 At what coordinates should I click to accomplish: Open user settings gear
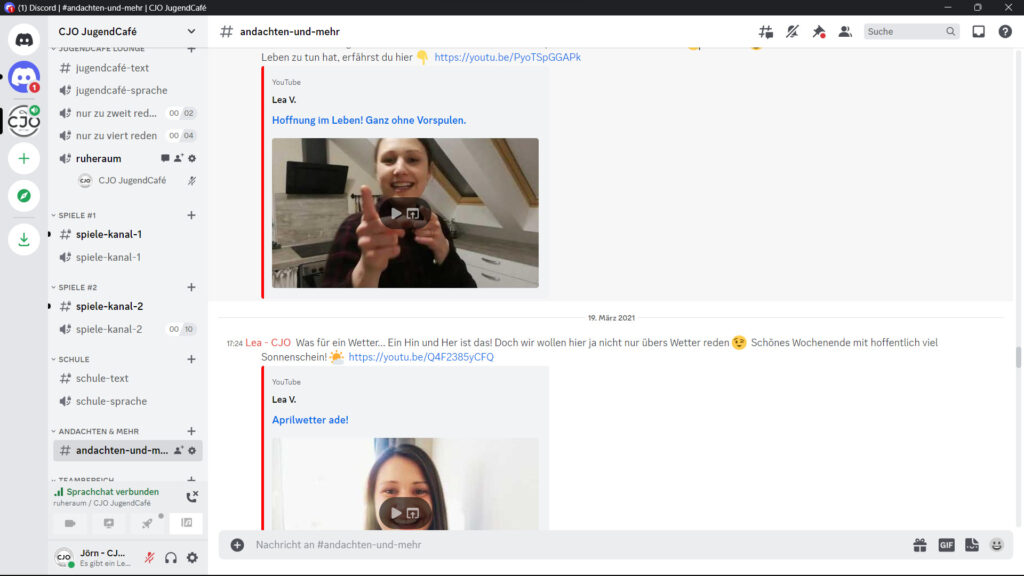(192, 558)
